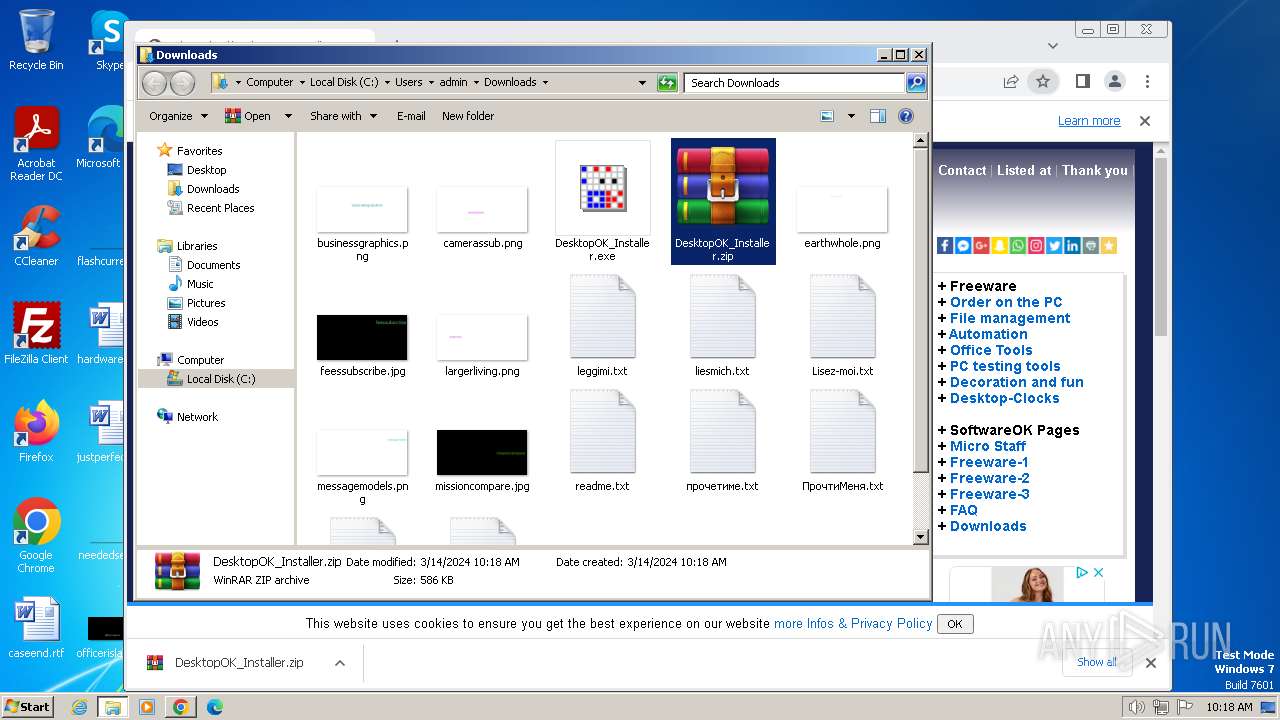
Task: Open the Share with menu
Action: point(343,116)
